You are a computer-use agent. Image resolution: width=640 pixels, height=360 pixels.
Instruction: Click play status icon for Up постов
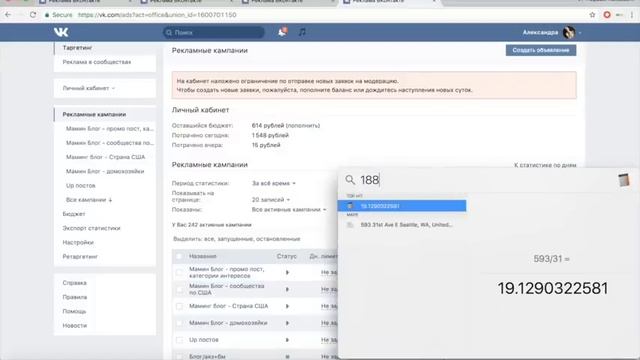click(287, 340)
